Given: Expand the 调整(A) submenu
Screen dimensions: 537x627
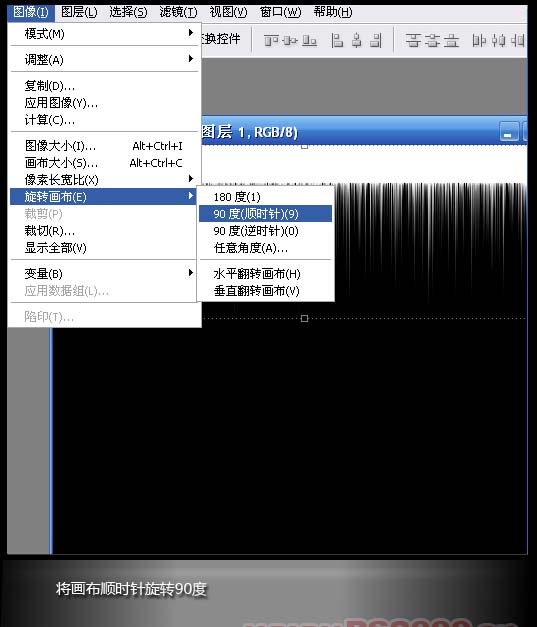Looking at the screenshot, I should pyautogui.click(x=104, y=60).
